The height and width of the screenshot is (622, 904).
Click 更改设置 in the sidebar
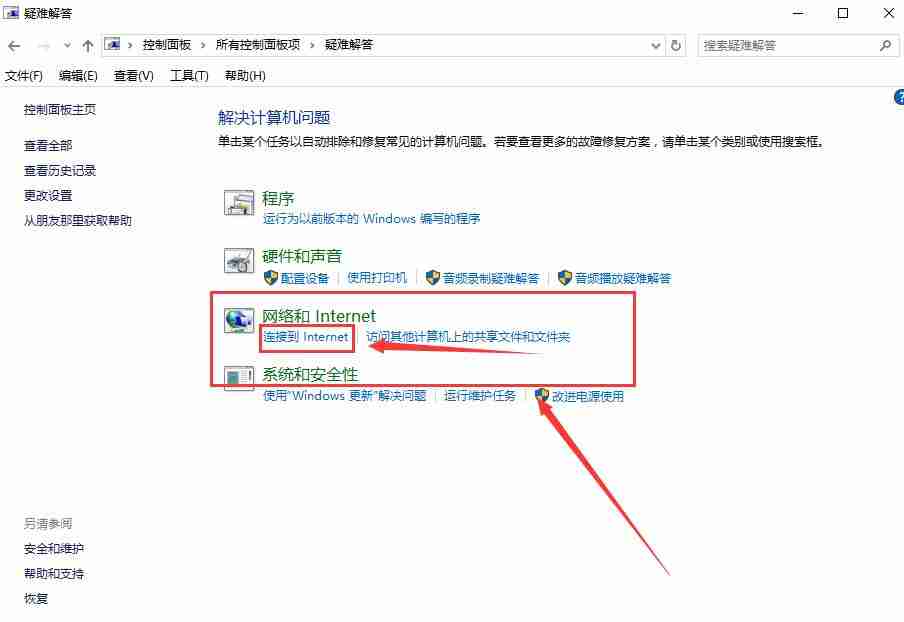[49, 195]
